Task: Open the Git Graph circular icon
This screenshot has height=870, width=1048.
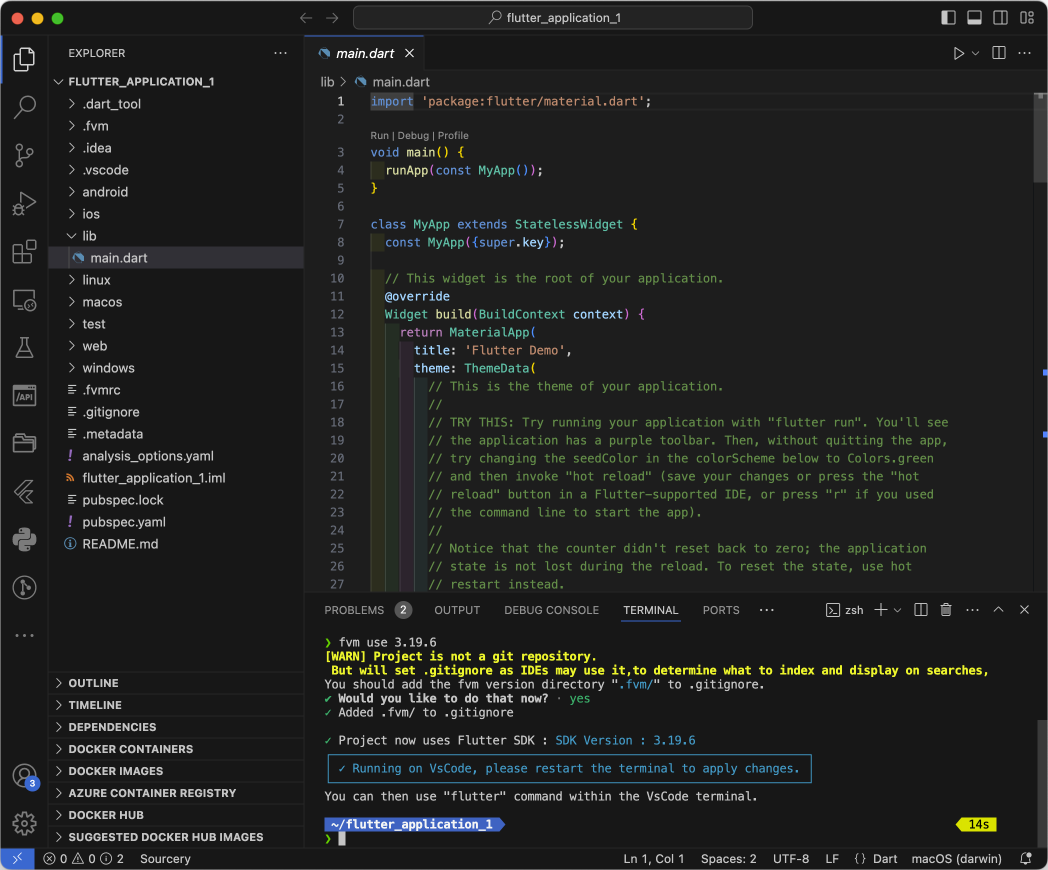Action: [24, 587]
